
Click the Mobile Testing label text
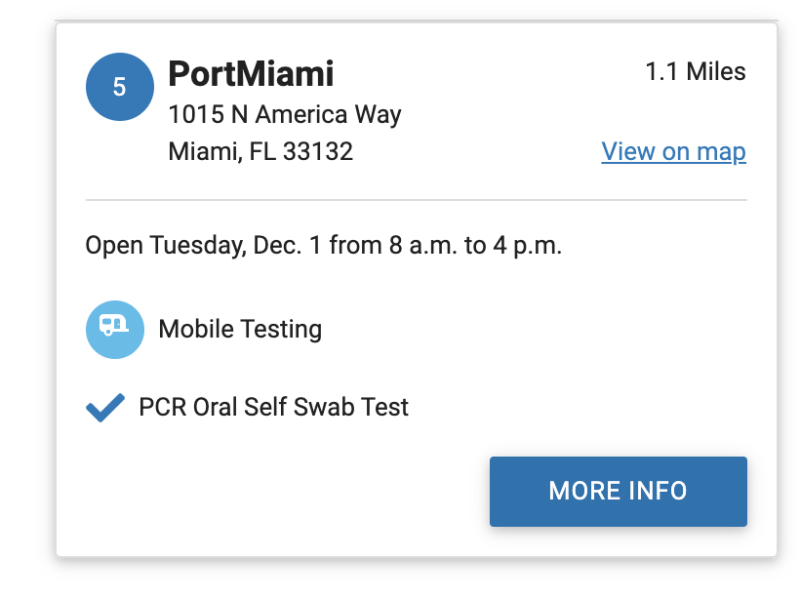(x=240, y=329)
